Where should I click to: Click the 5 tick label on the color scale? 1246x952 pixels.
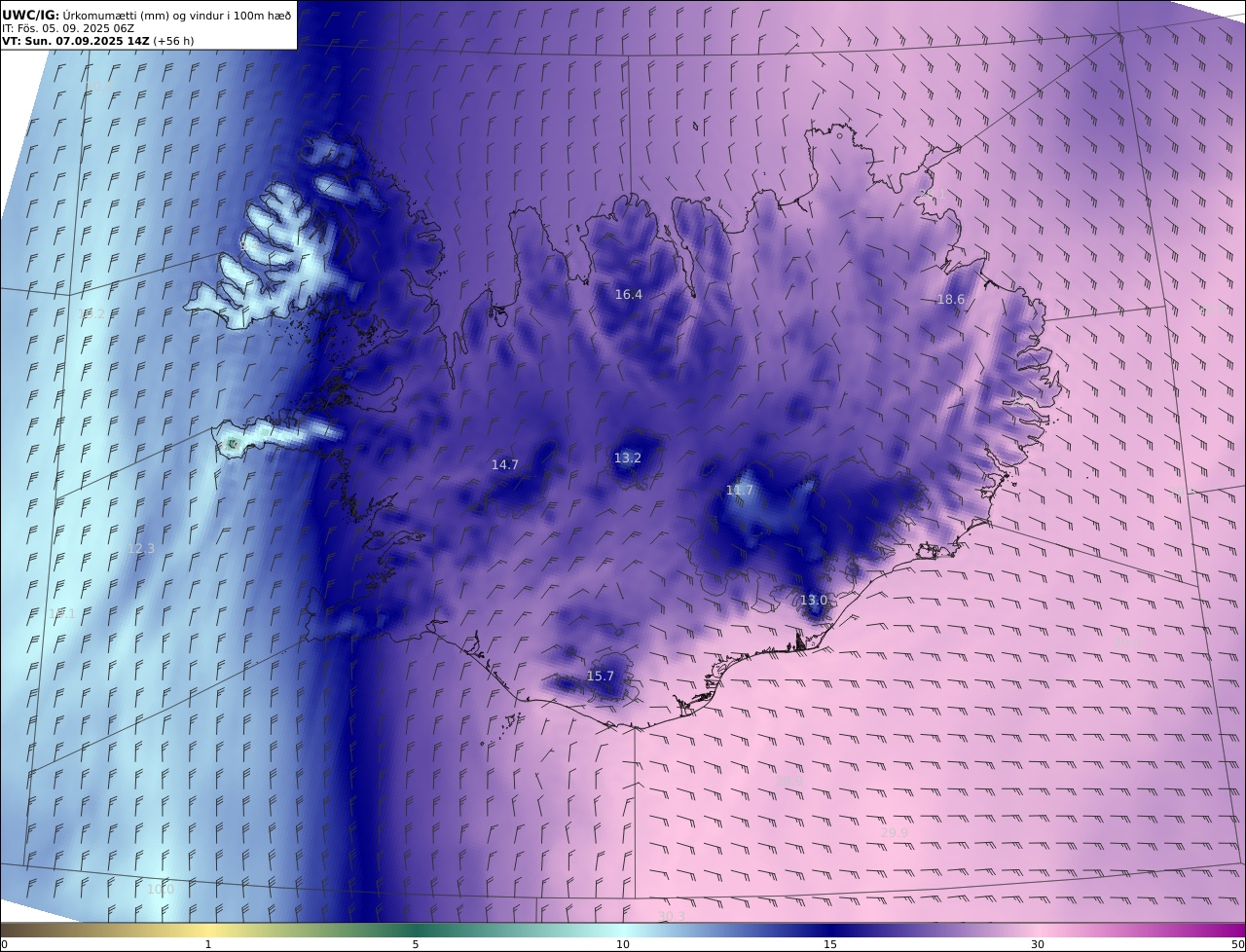click(416, 944)
